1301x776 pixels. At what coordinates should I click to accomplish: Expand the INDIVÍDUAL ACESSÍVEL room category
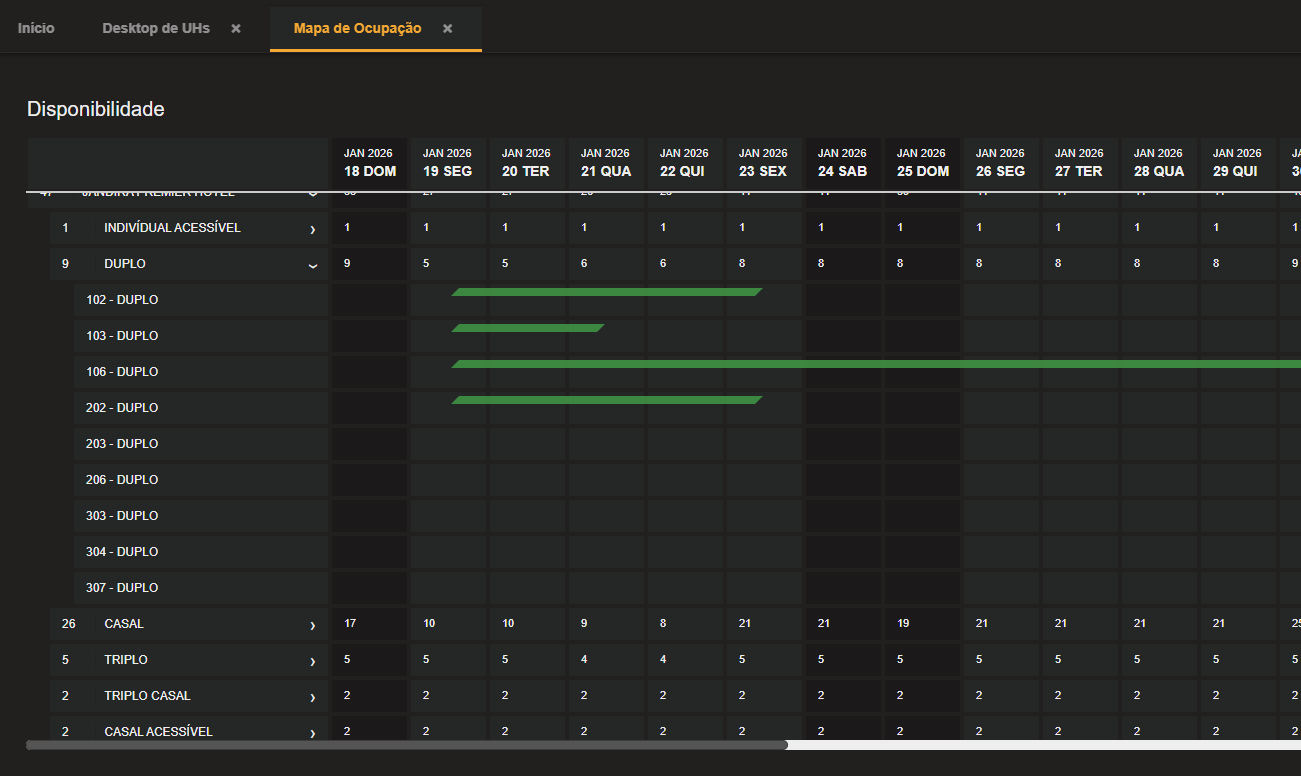point(312,229)
